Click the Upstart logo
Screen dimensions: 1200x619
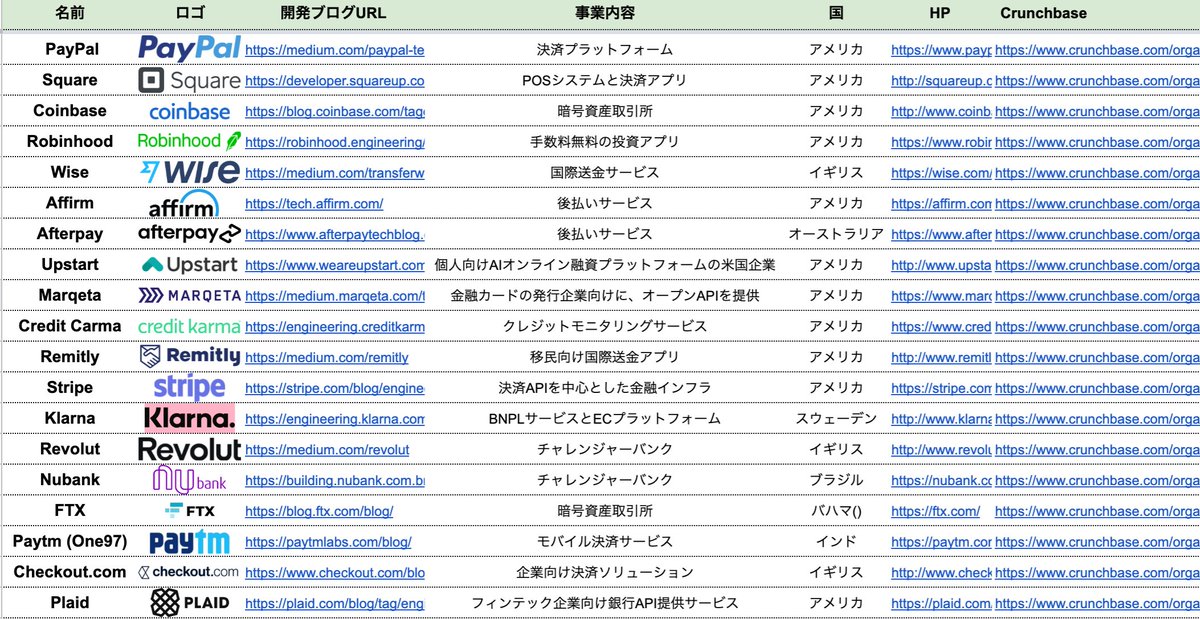point(190,265)
